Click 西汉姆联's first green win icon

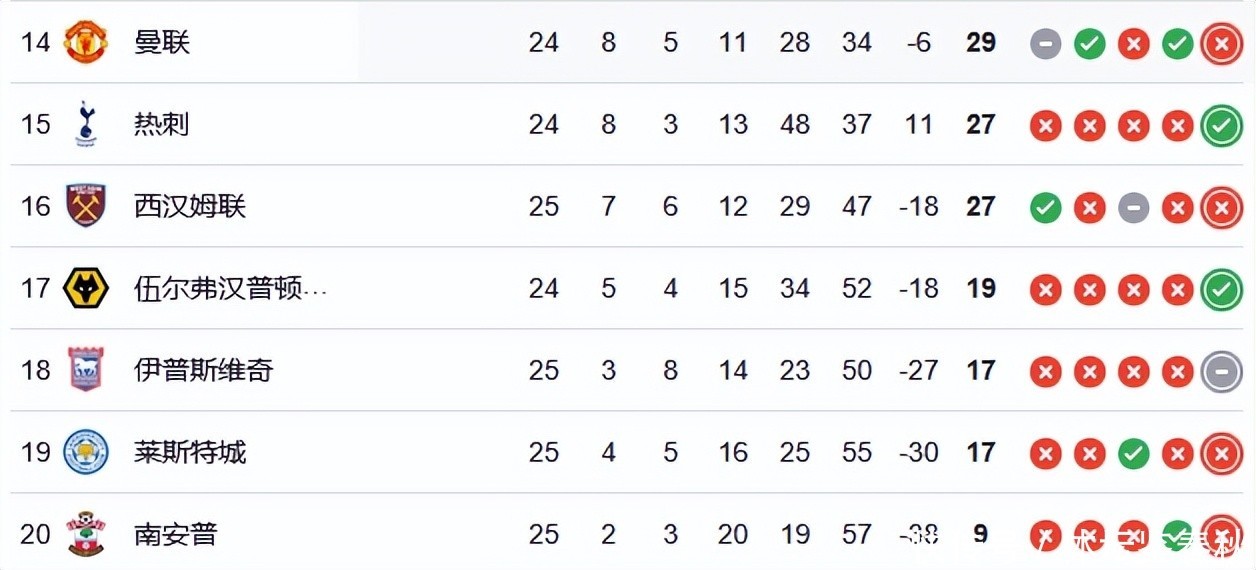pyautogui.click(x=1045, y=208)
